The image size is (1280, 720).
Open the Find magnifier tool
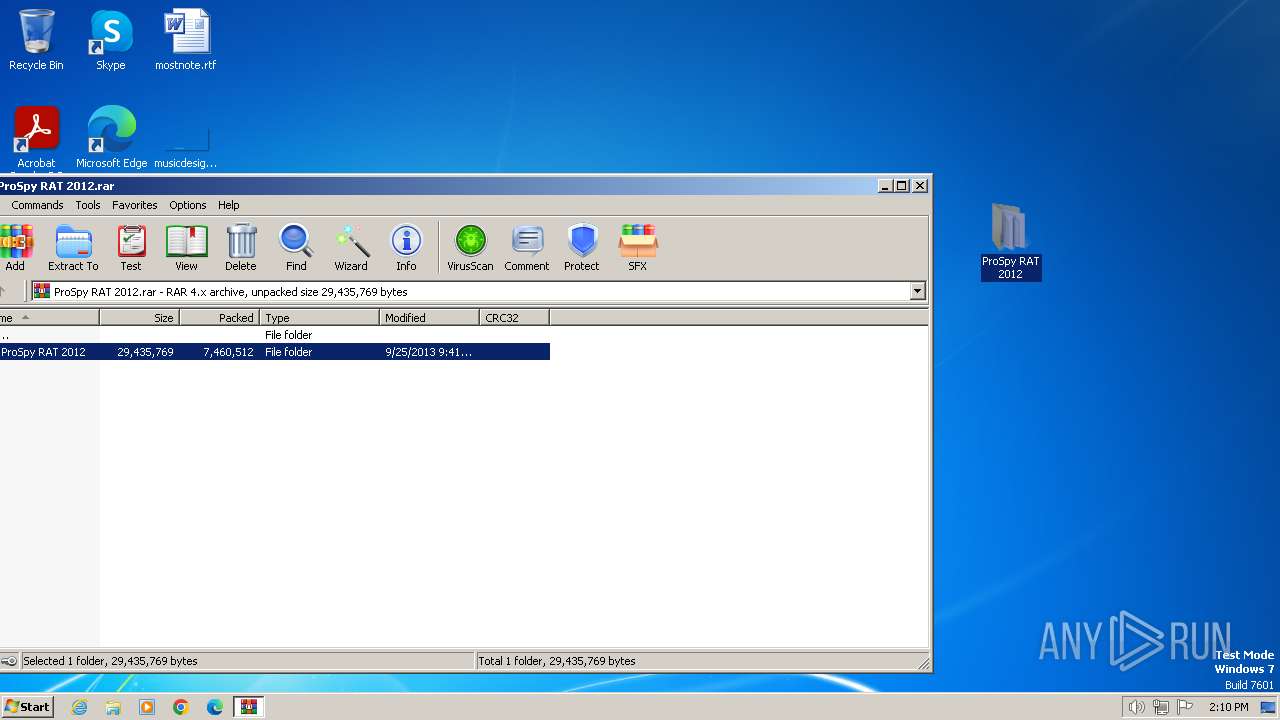pos(296,248)
